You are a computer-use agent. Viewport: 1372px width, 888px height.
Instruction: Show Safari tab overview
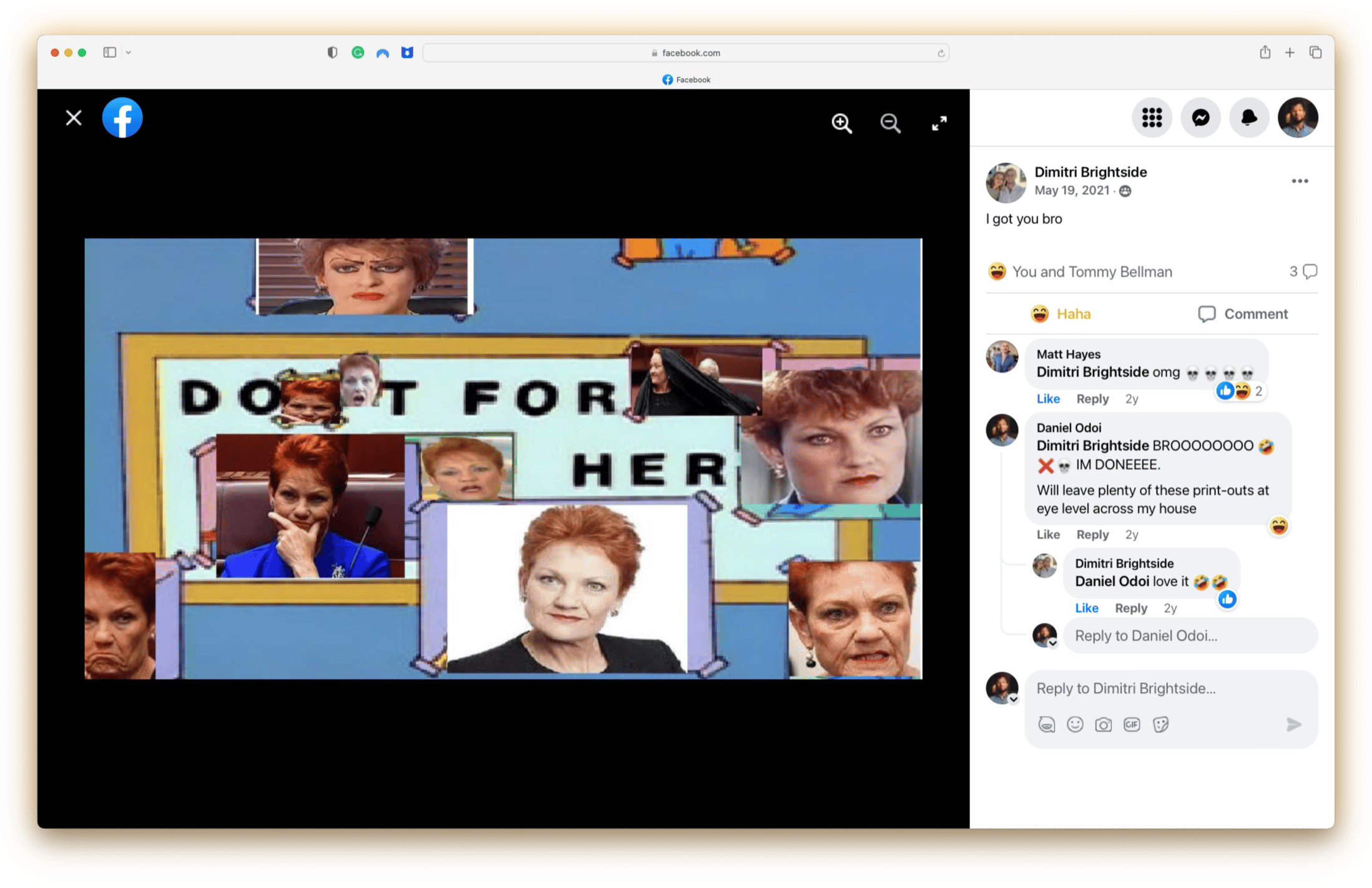coord(1315,52)
